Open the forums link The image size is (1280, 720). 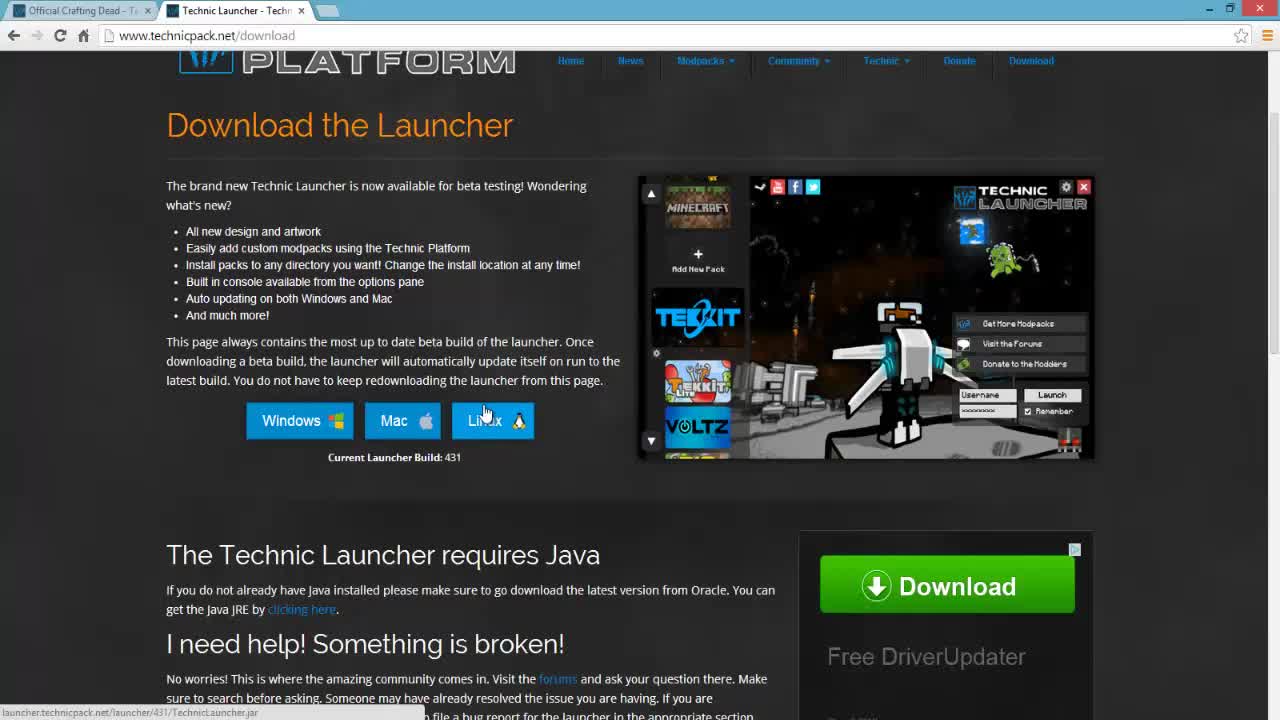(x=558, y=679)
